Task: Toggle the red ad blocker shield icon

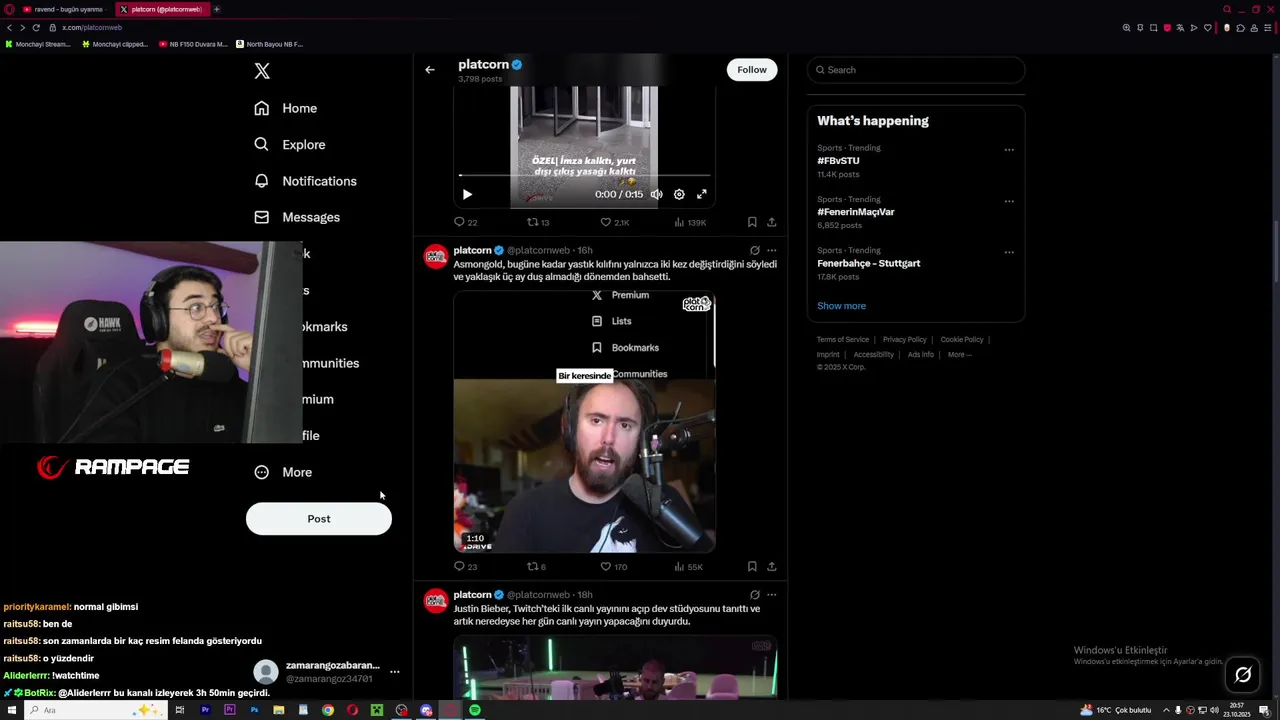Action: [1167, 27]
